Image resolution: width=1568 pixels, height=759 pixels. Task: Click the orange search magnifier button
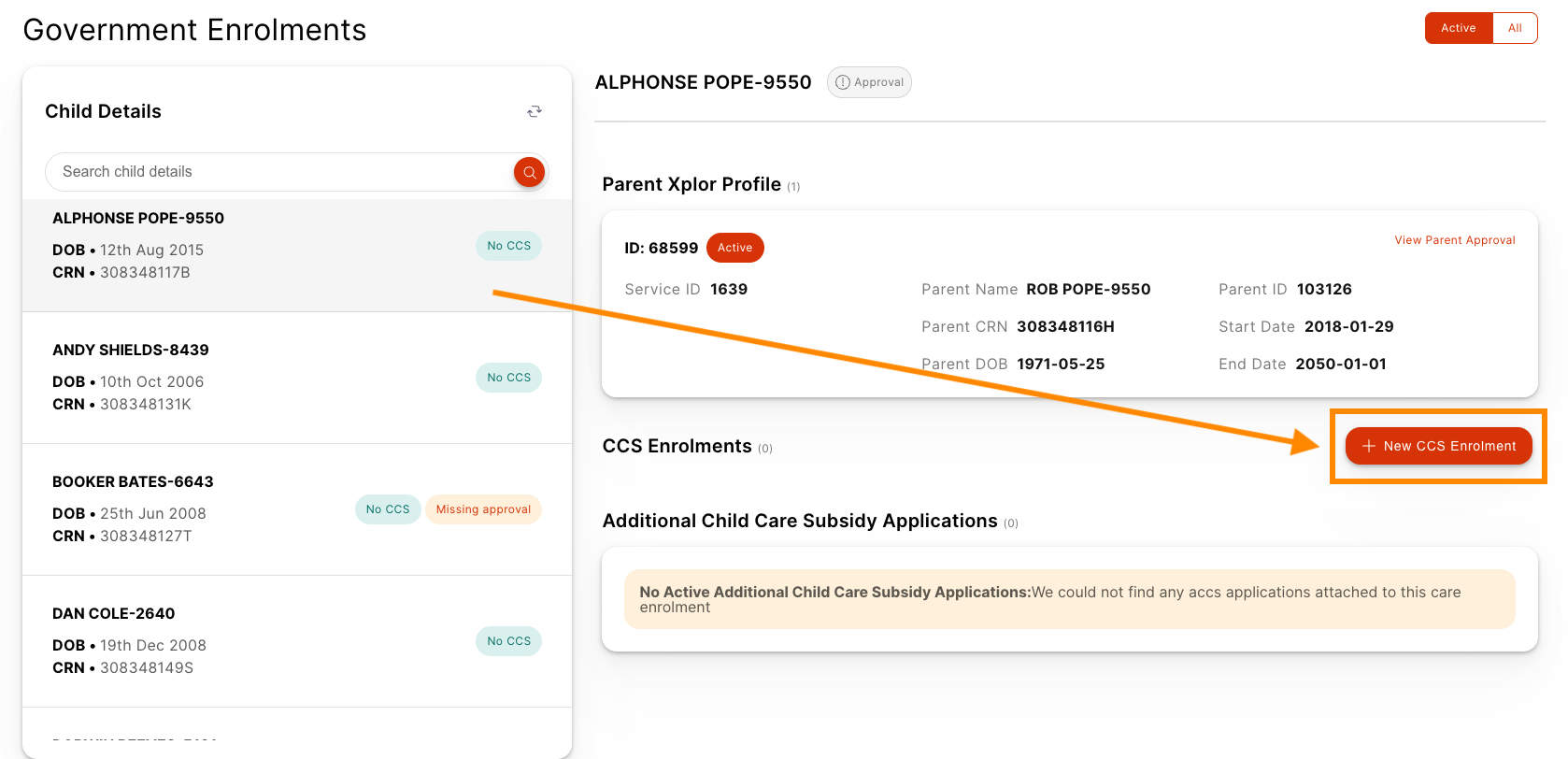click(529, 172)
